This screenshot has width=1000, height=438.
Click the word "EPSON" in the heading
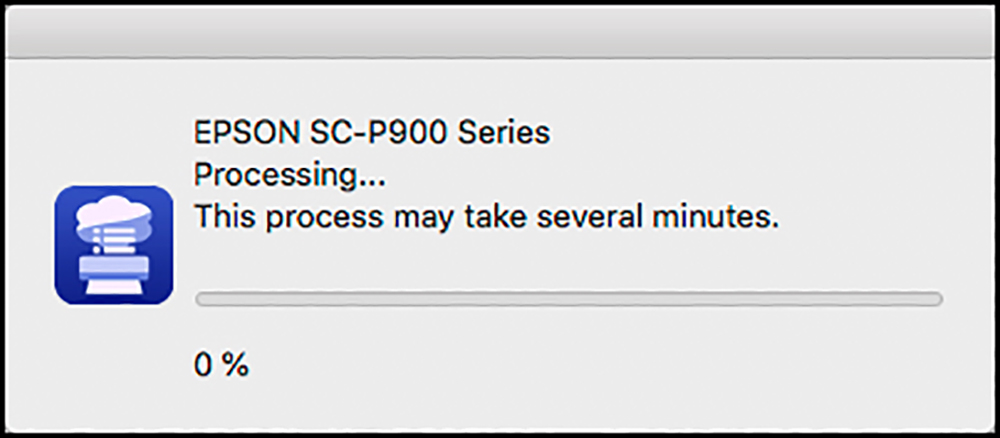point(246,133)
